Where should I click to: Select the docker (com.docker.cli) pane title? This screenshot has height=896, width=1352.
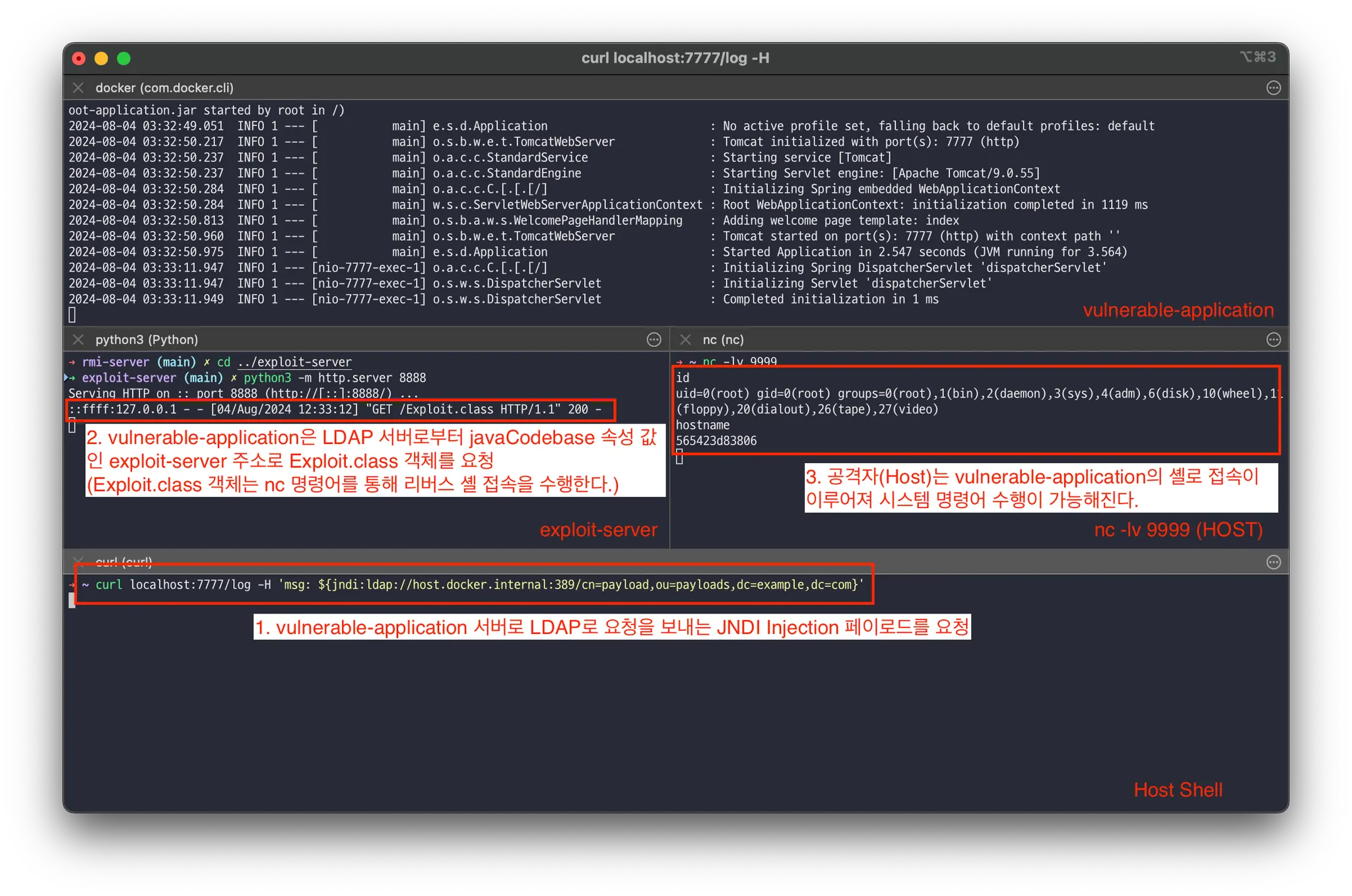click(x=164, y=88)
